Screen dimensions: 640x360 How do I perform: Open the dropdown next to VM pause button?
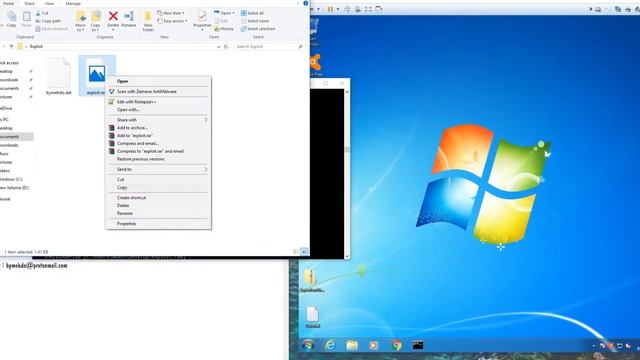338,9
